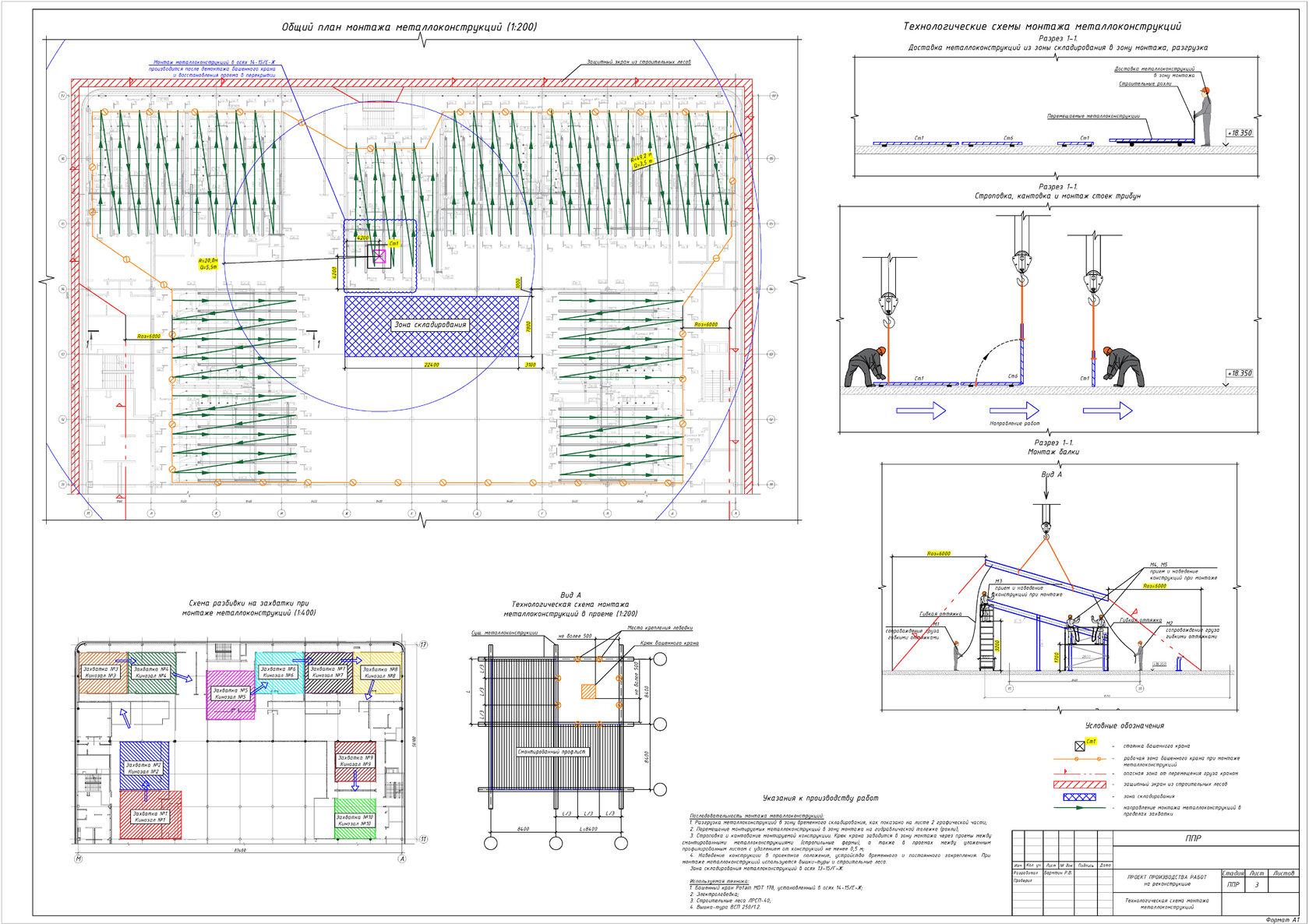Image resolution: width=1309 pixels, height=924 pixels.
Task: Click the sheet number '3' cell
Action: click(1257, 884)
